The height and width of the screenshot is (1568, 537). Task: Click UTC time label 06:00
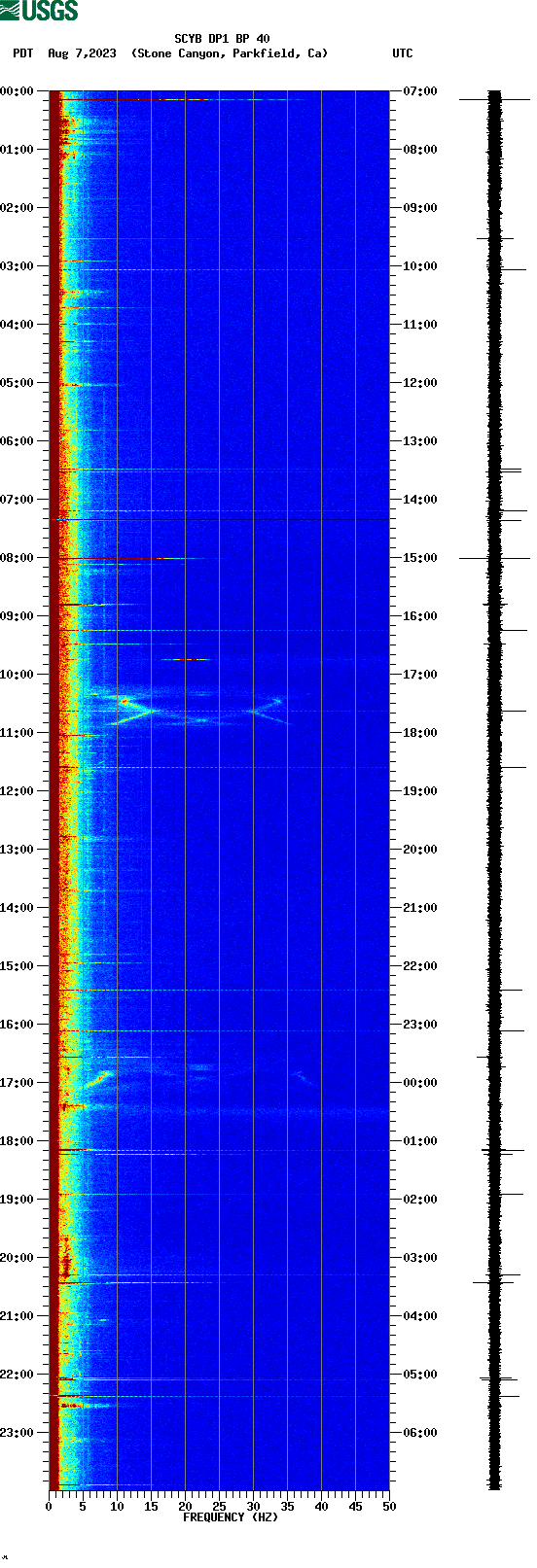[x=420, y=1433]
